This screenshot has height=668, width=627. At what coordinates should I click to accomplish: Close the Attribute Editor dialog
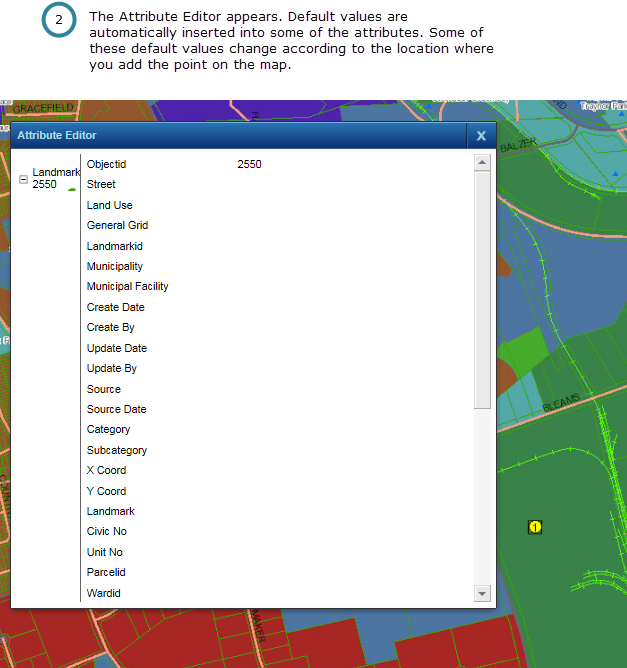[481, 136]
